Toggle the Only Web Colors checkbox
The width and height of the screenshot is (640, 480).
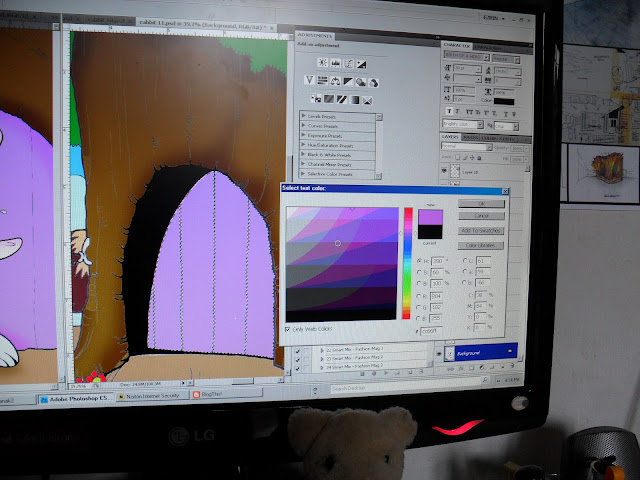point(288,329)
